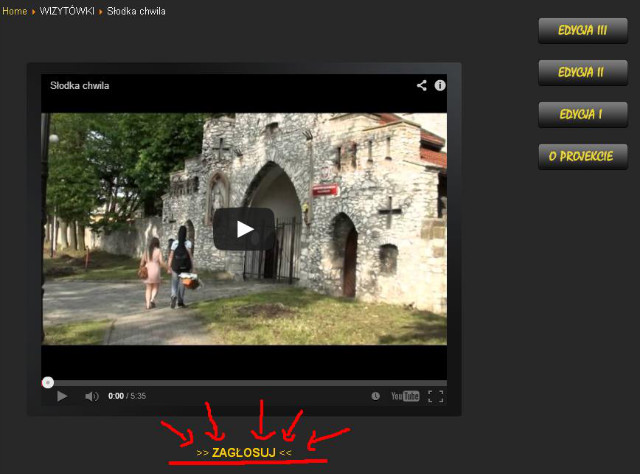Open WIZYTÓWKI in the breadcrumb
The height and width of the screenshot is (474, 640).
[x=67, y=11]
